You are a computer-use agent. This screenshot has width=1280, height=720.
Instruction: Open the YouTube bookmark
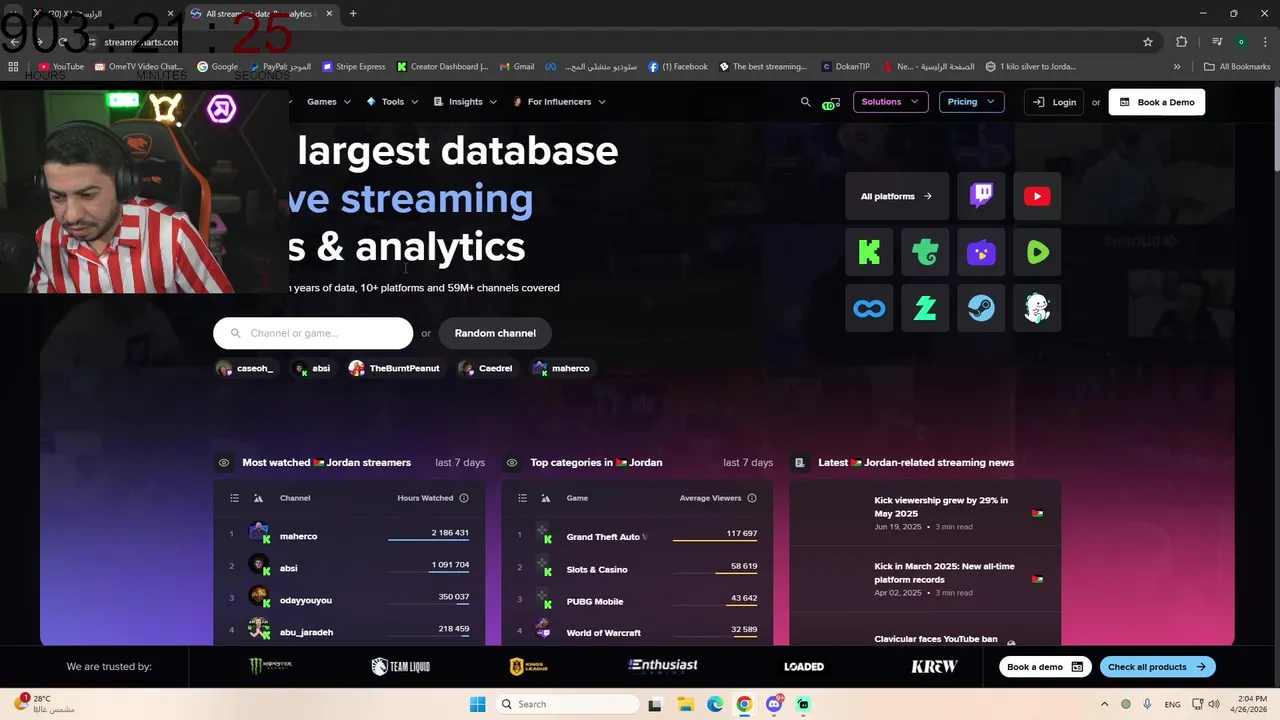[61, 67]
